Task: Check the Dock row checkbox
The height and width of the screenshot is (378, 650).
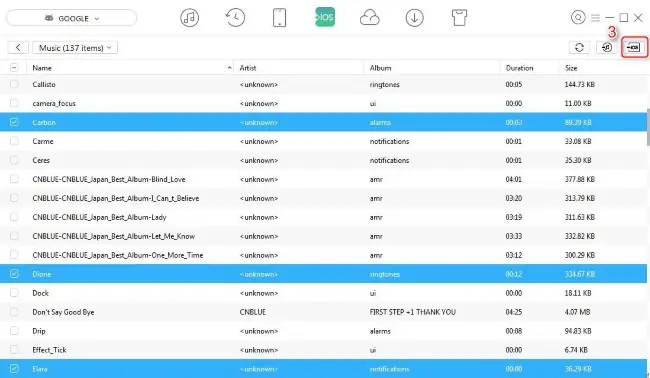Action: 14,293
